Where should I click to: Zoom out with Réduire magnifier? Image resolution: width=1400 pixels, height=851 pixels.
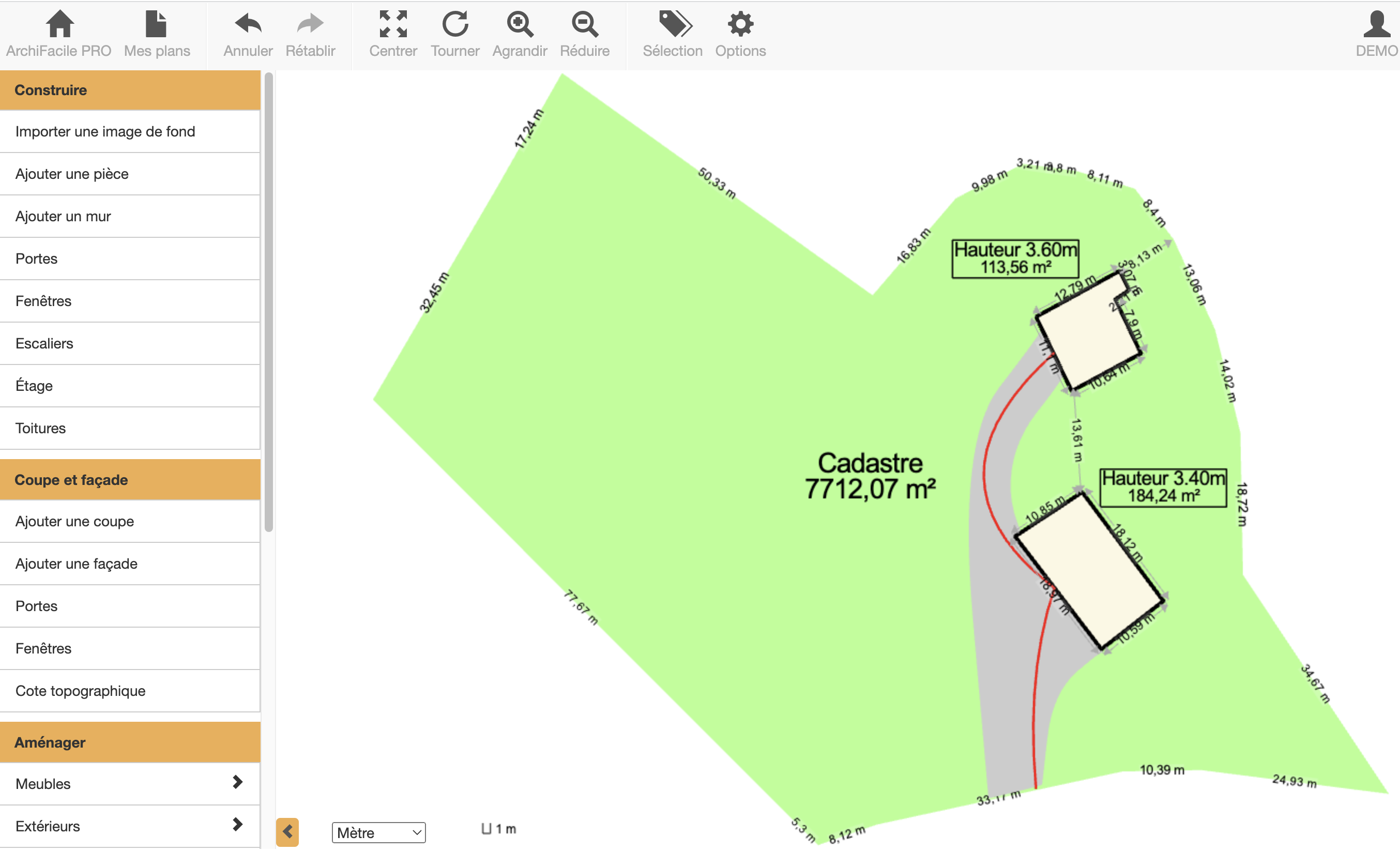click(584, 24)
